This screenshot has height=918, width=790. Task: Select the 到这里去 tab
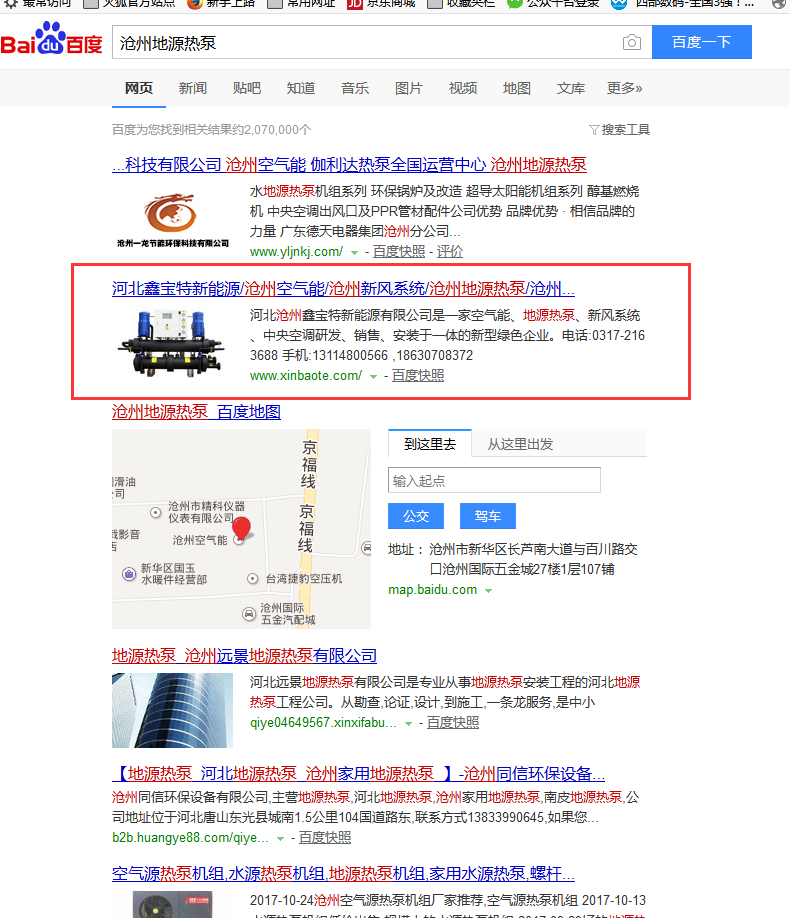pyautogui.click(x=430, y=444)
